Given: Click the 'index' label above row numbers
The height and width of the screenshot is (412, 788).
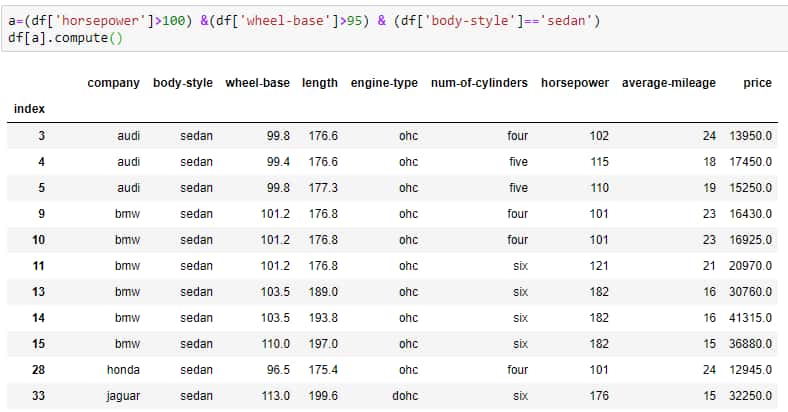Looking at the screenshot, I should [x=29, y=109].
